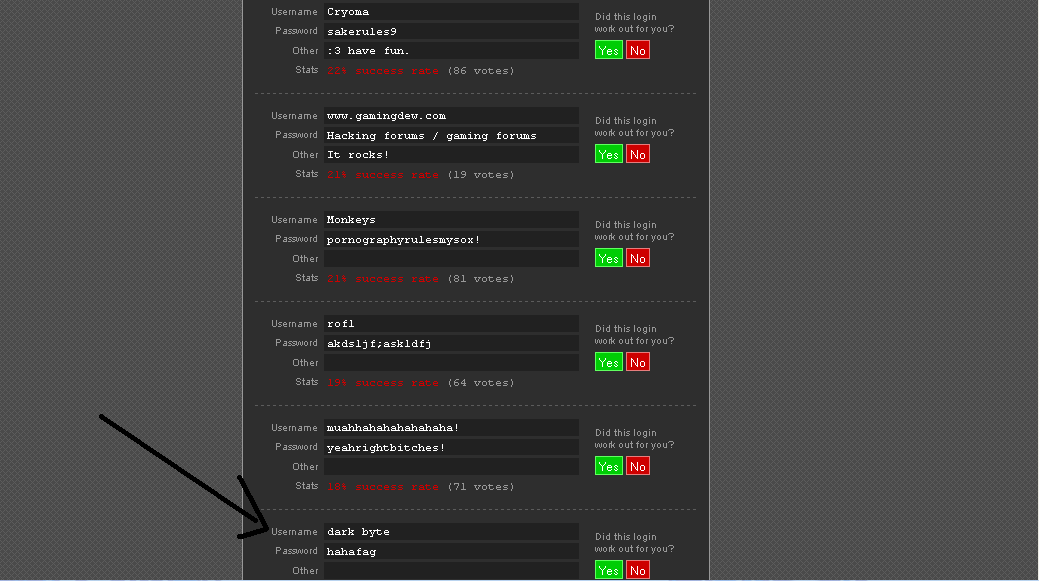Click the stats text showing 86 votes

coord(420,71)
